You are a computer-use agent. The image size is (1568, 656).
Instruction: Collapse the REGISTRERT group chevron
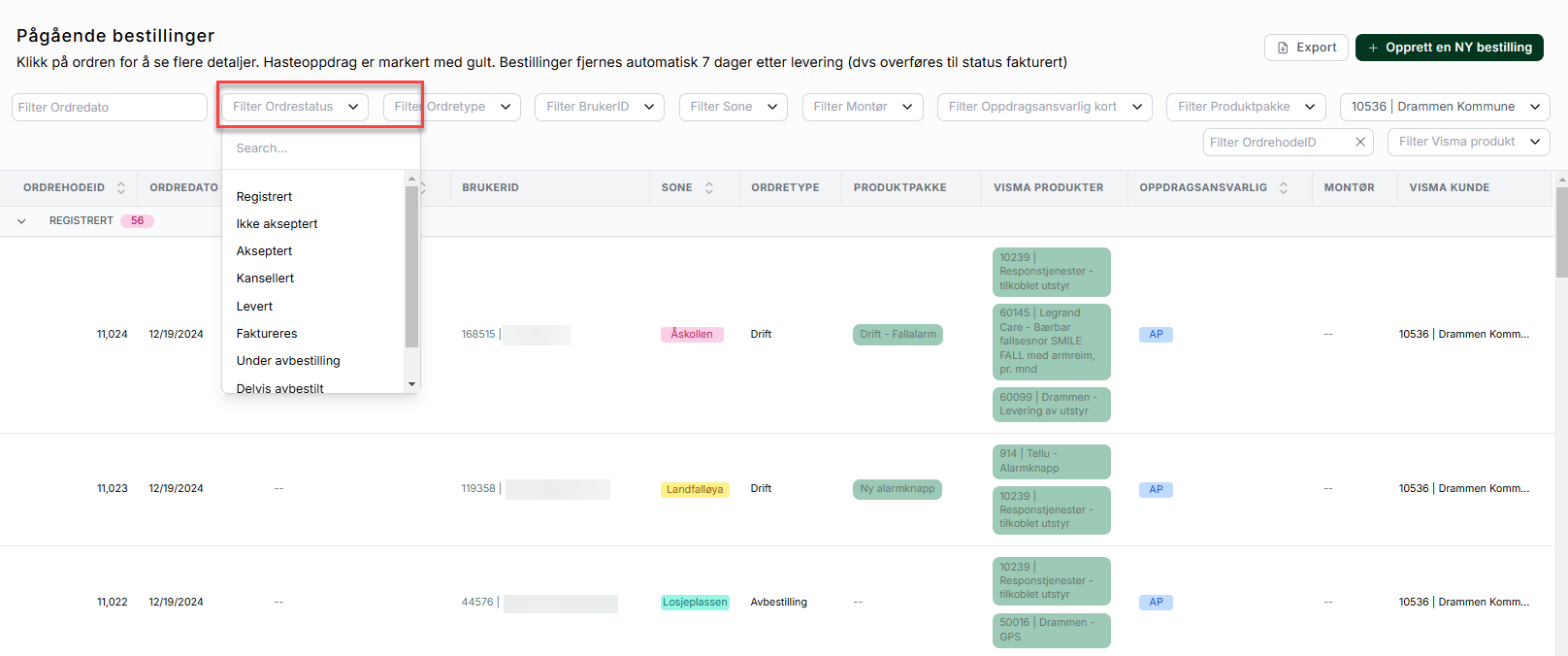(x=21, y=221)
